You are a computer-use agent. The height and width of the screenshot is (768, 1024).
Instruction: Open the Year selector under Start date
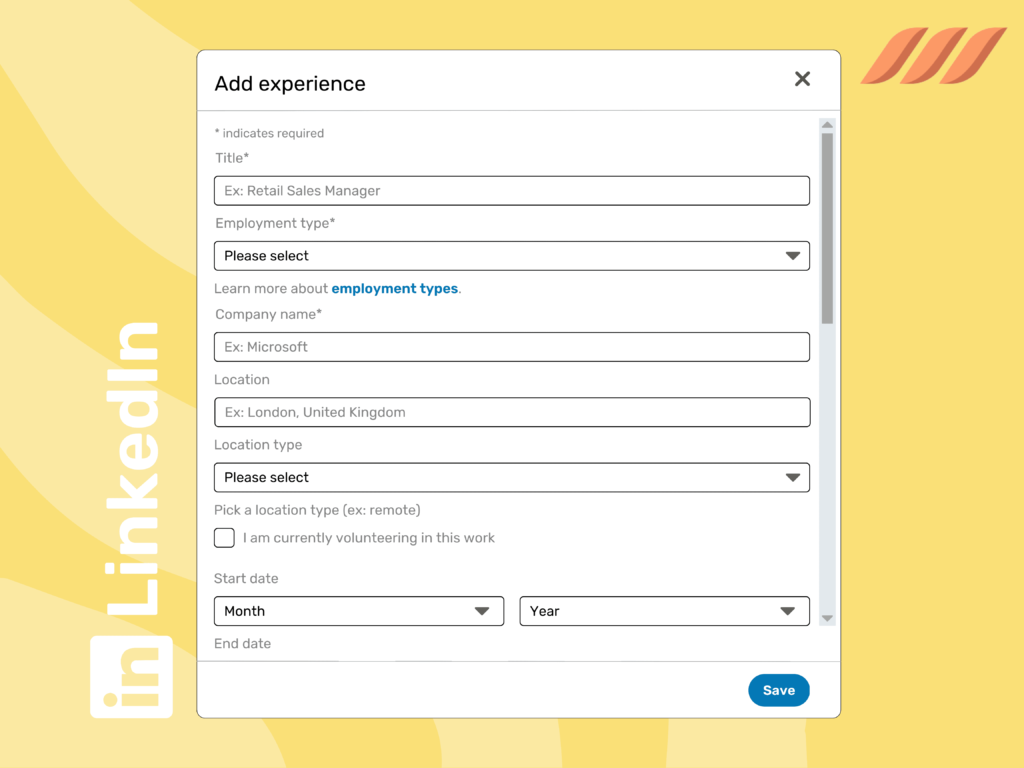[x=664, y=611]
